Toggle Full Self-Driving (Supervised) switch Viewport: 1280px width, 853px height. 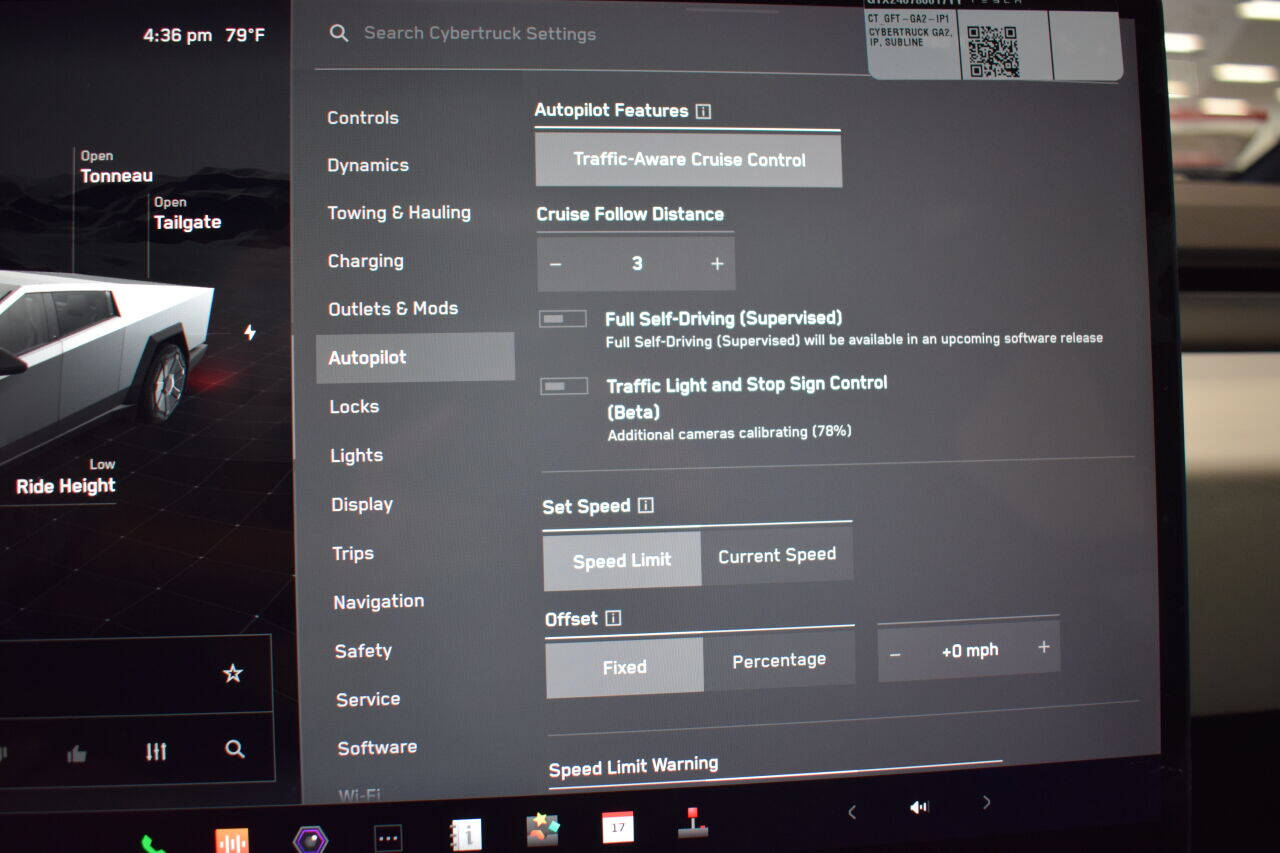563,319
